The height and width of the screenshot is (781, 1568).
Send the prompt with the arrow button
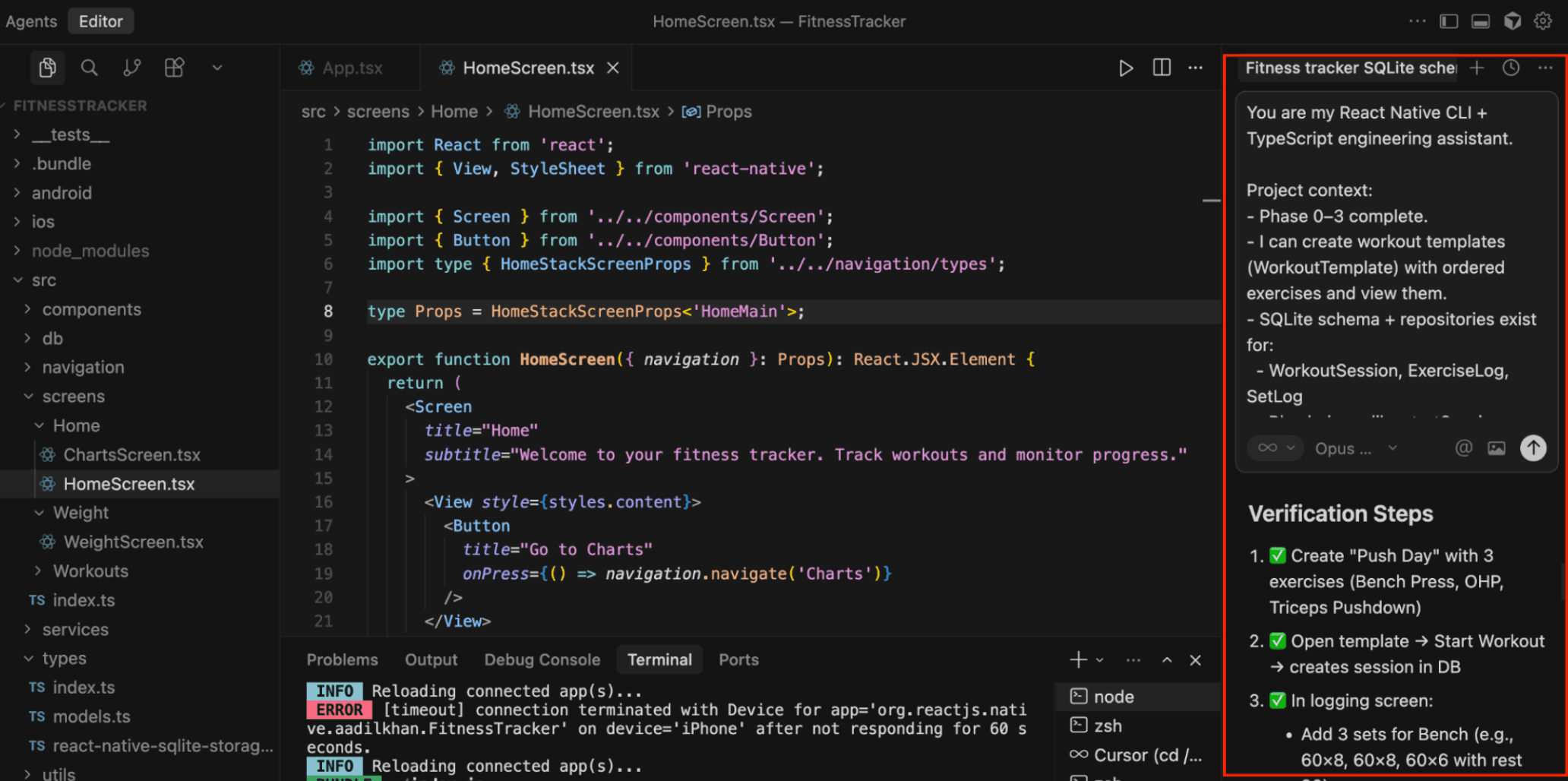1532,448
